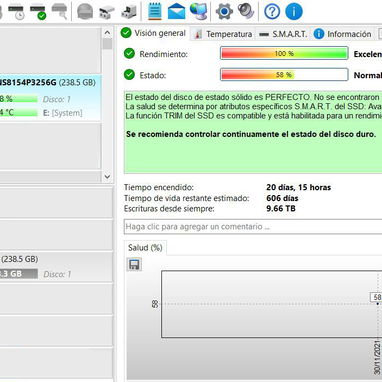Image resolution: width=382 pixels, height=382 pixels.
Task: Click the disk with magnifier toolbar icon
Action: pos(59,12)
